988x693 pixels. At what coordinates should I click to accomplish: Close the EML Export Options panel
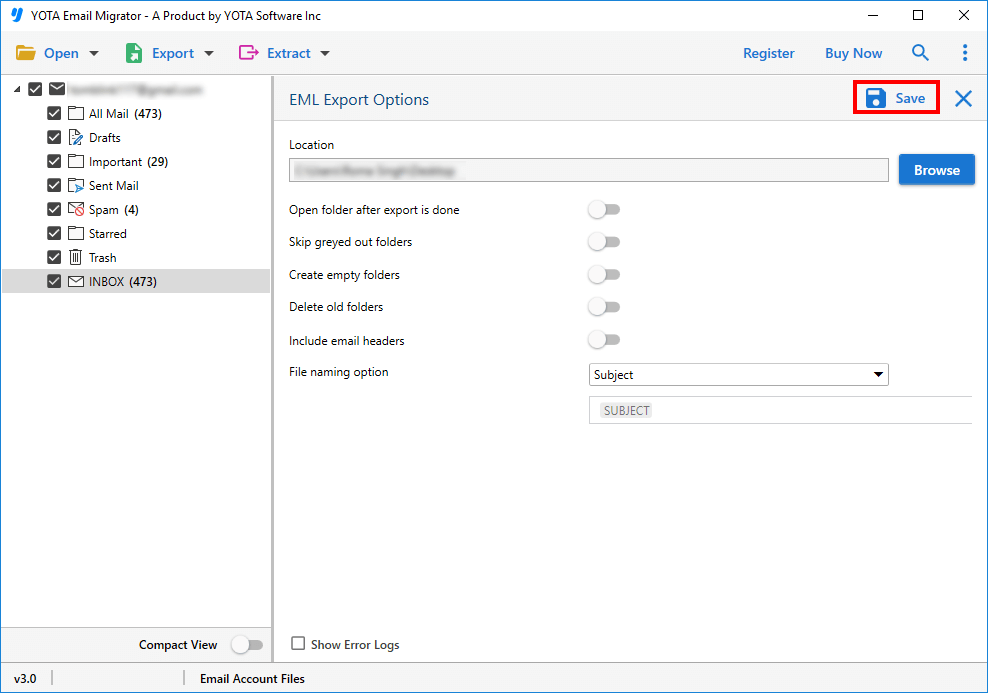[x=963, y=98]
